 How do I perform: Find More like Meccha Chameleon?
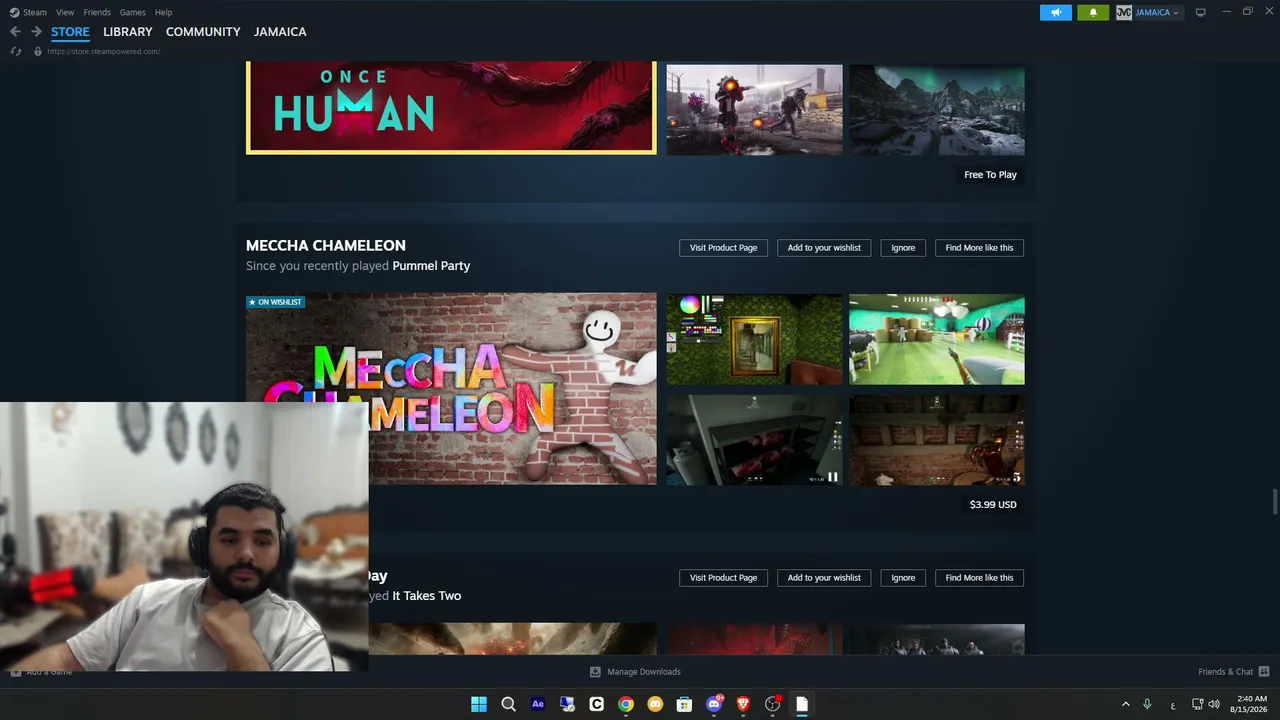tap(979, 248)
